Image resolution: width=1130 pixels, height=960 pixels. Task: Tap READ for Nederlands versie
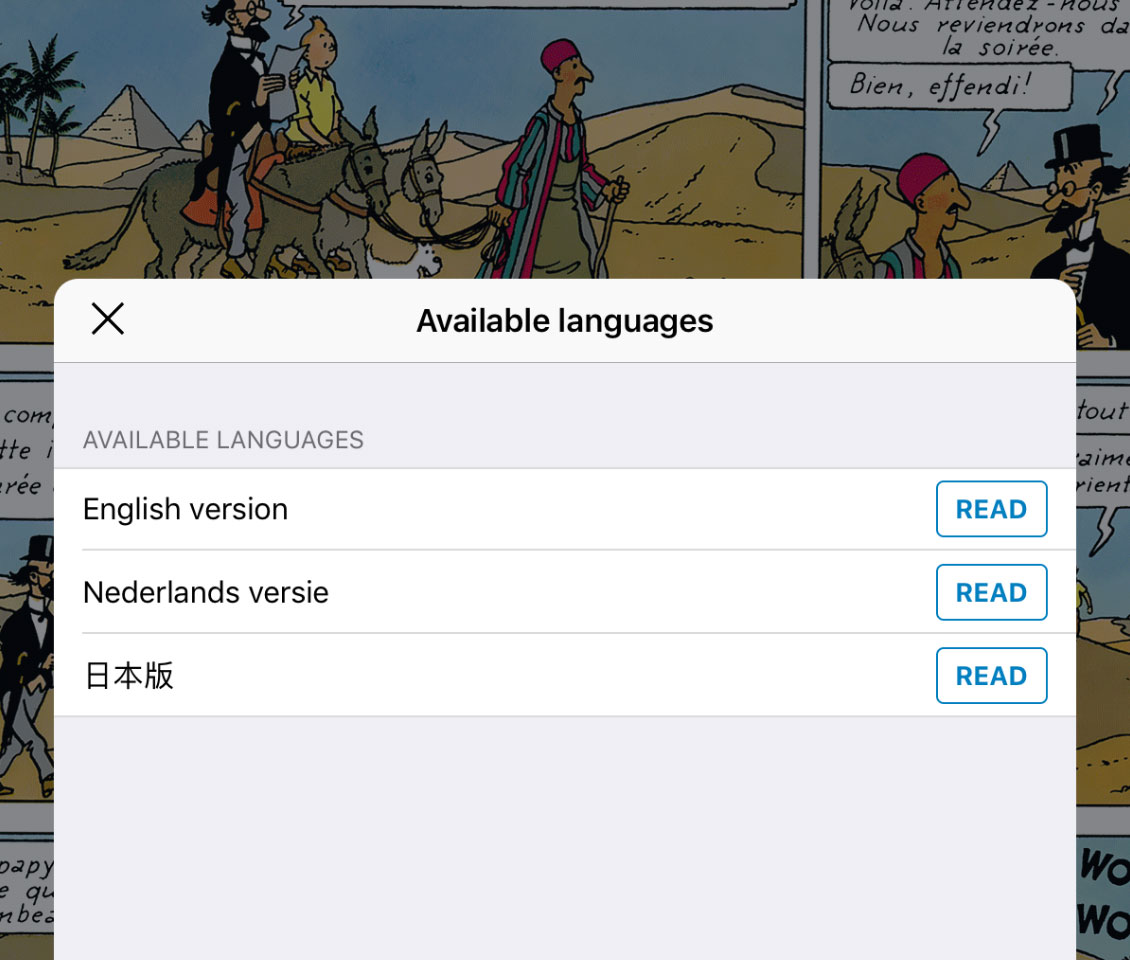coord(991,592)
